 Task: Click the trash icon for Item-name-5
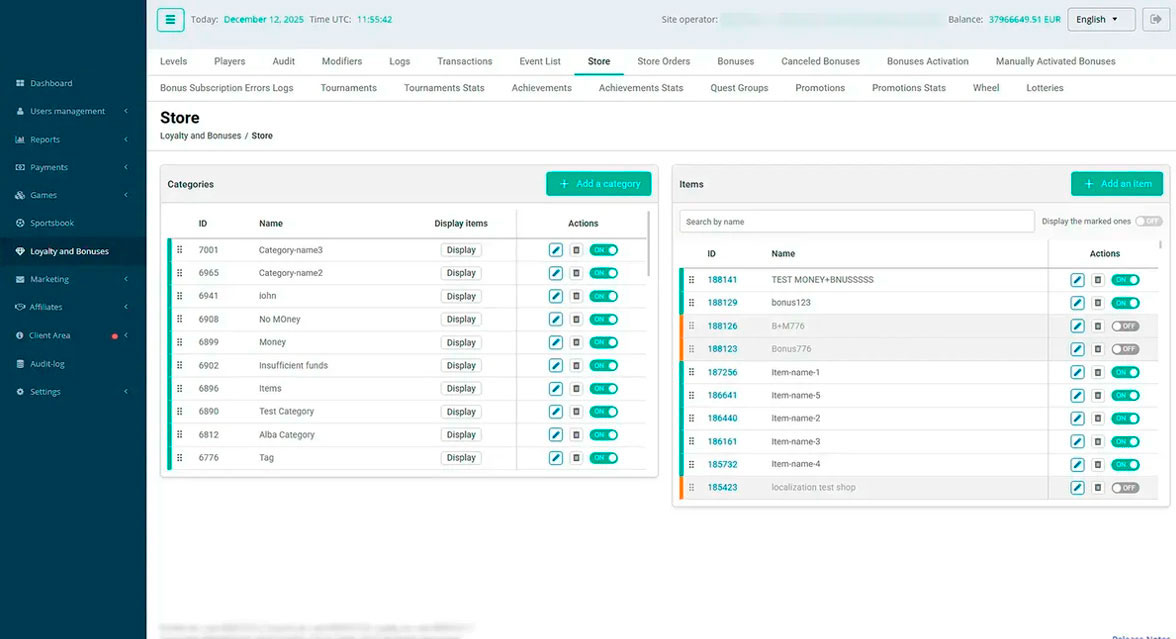tap(1097, 395)
